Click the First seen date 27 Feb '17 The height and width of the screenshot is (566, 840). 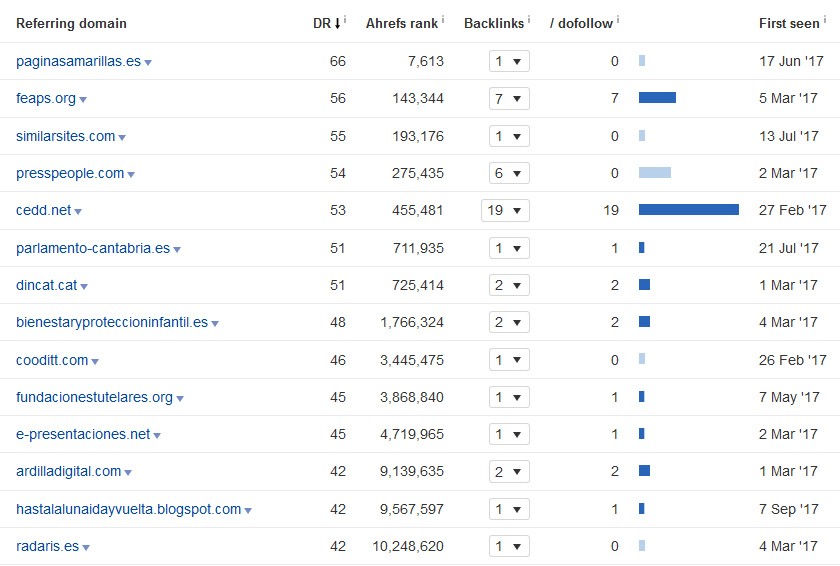[792, 210]
